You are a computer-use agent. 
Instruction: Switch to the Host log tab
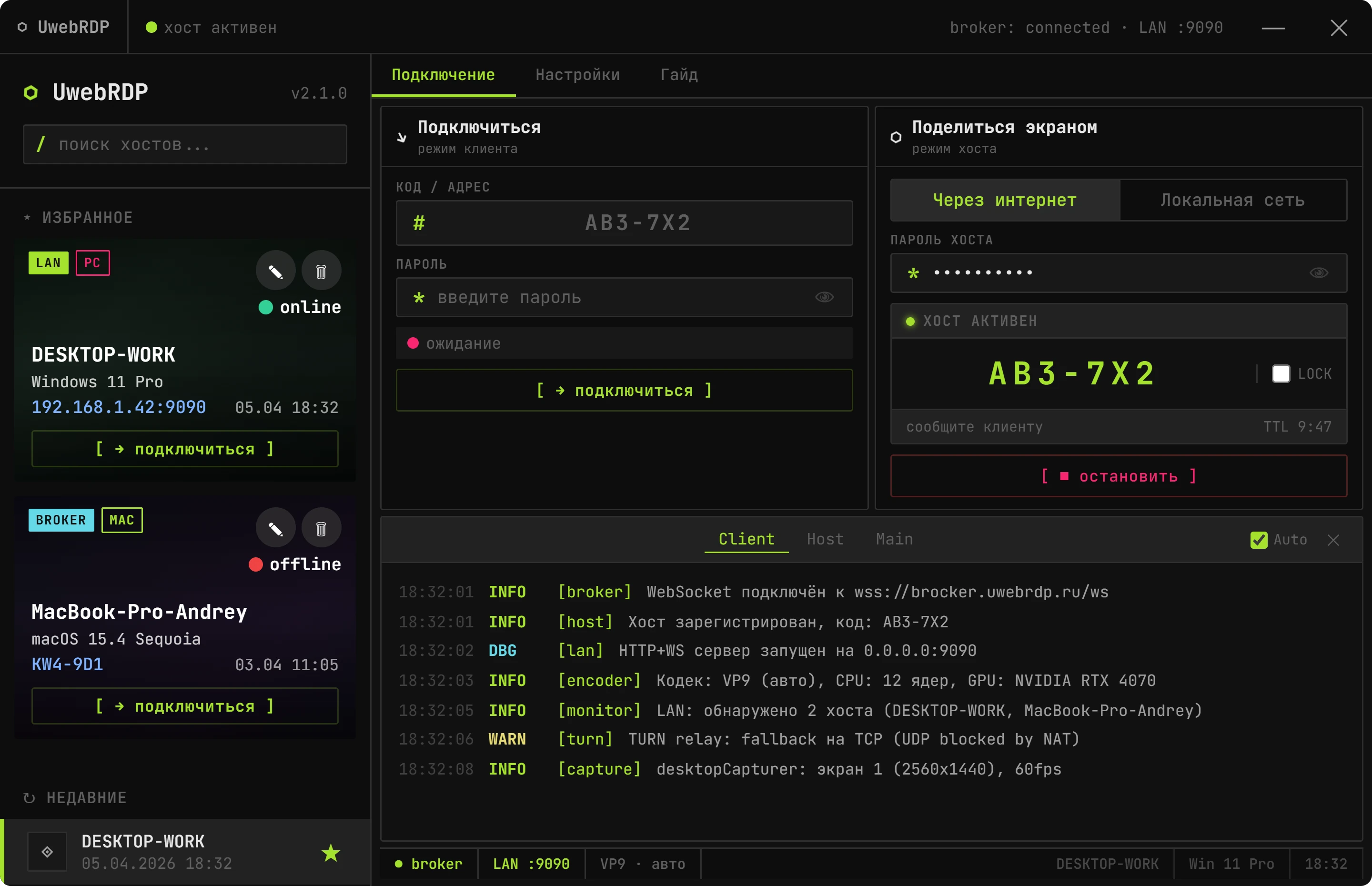825,540
